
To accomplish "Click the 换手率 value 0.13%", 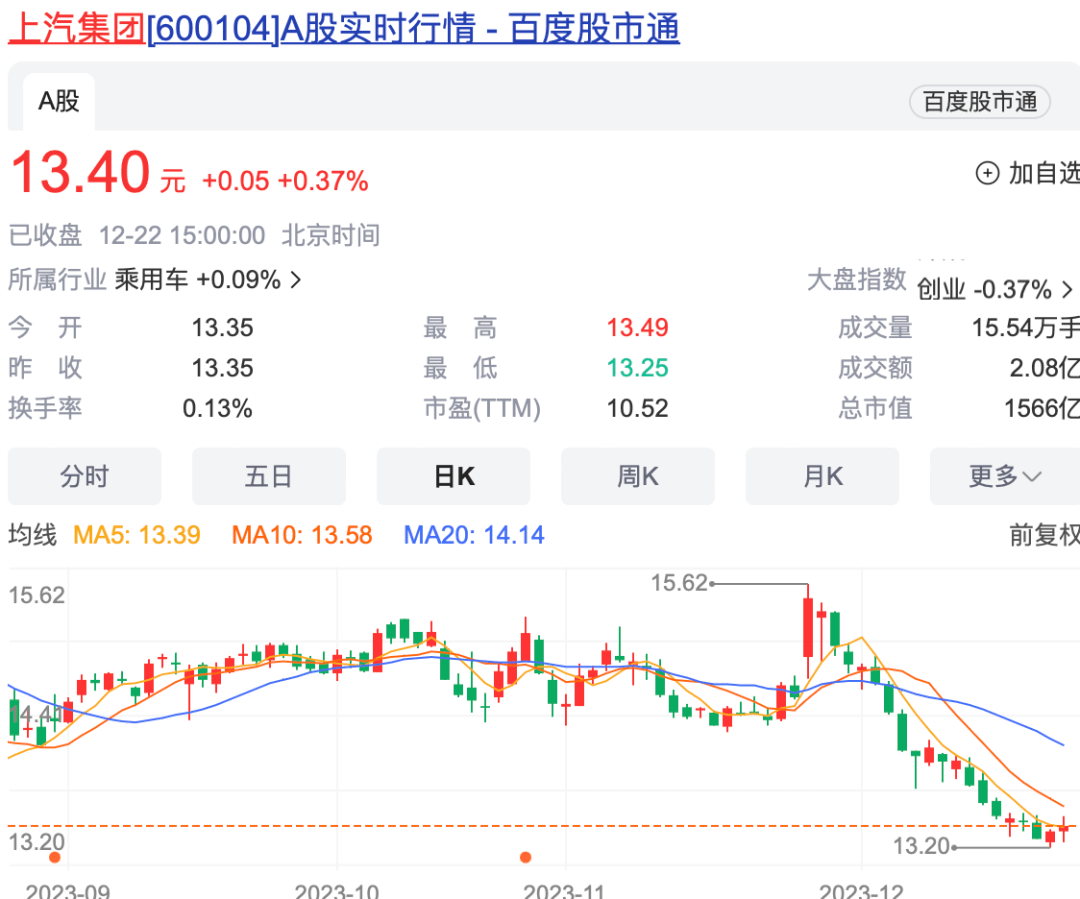I will (218, 409).
